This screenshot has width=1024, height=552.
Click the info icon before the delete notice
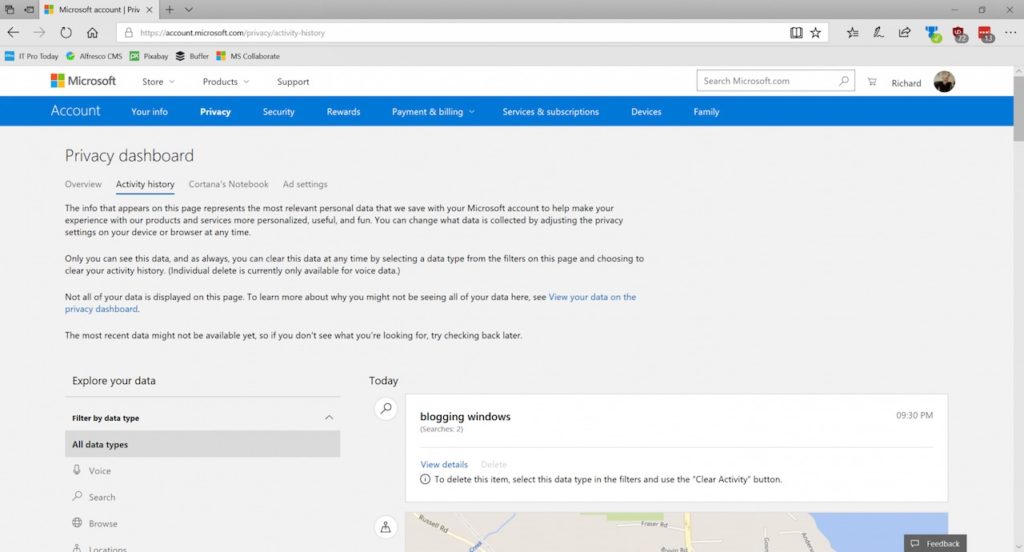tap(425, 479)
